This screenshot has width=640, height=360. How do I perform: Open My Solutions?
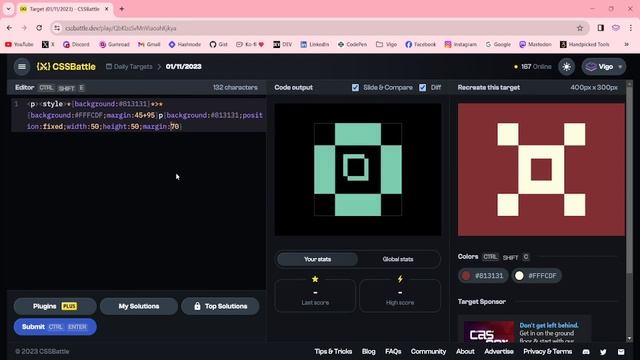[139, 306]
